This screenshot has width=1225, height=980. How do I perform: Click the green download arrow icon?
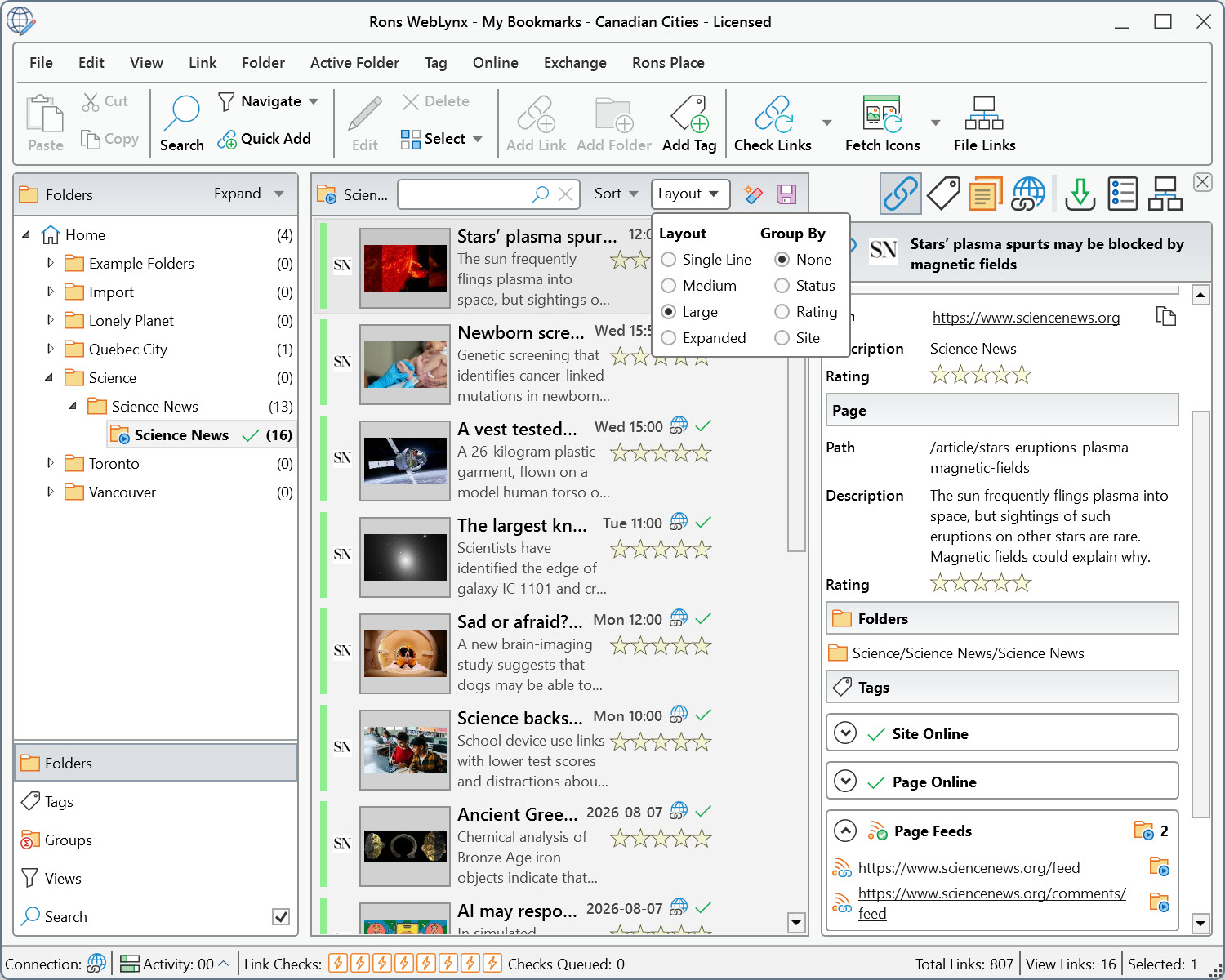tap(1080, 194)
